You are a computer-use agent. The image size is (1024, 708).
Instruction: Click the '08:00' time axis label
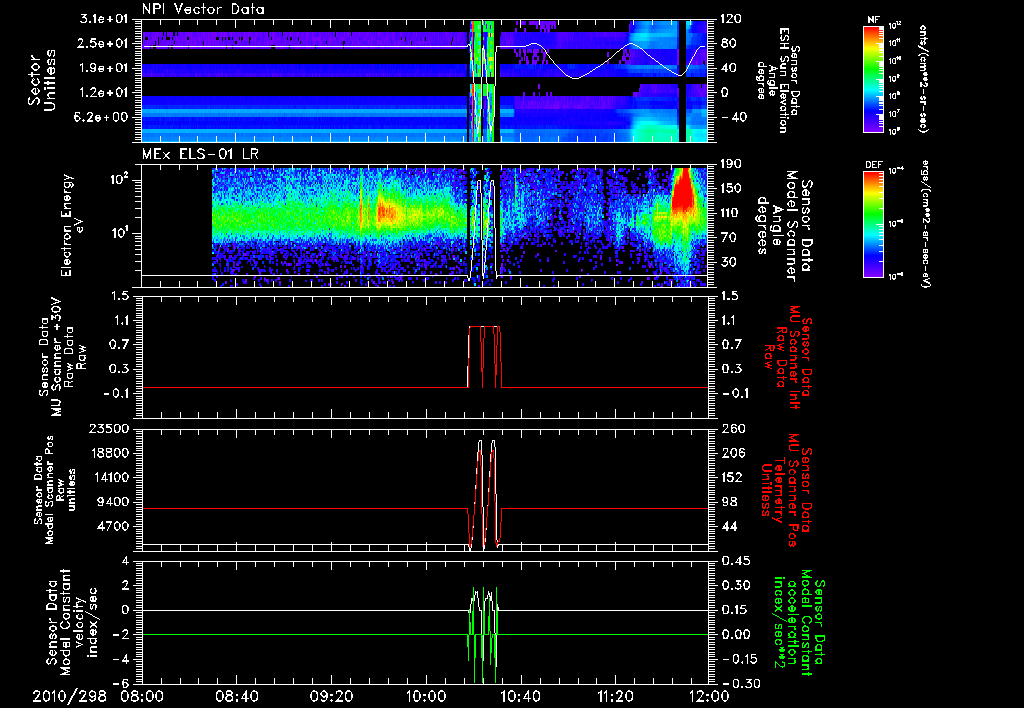142,697
